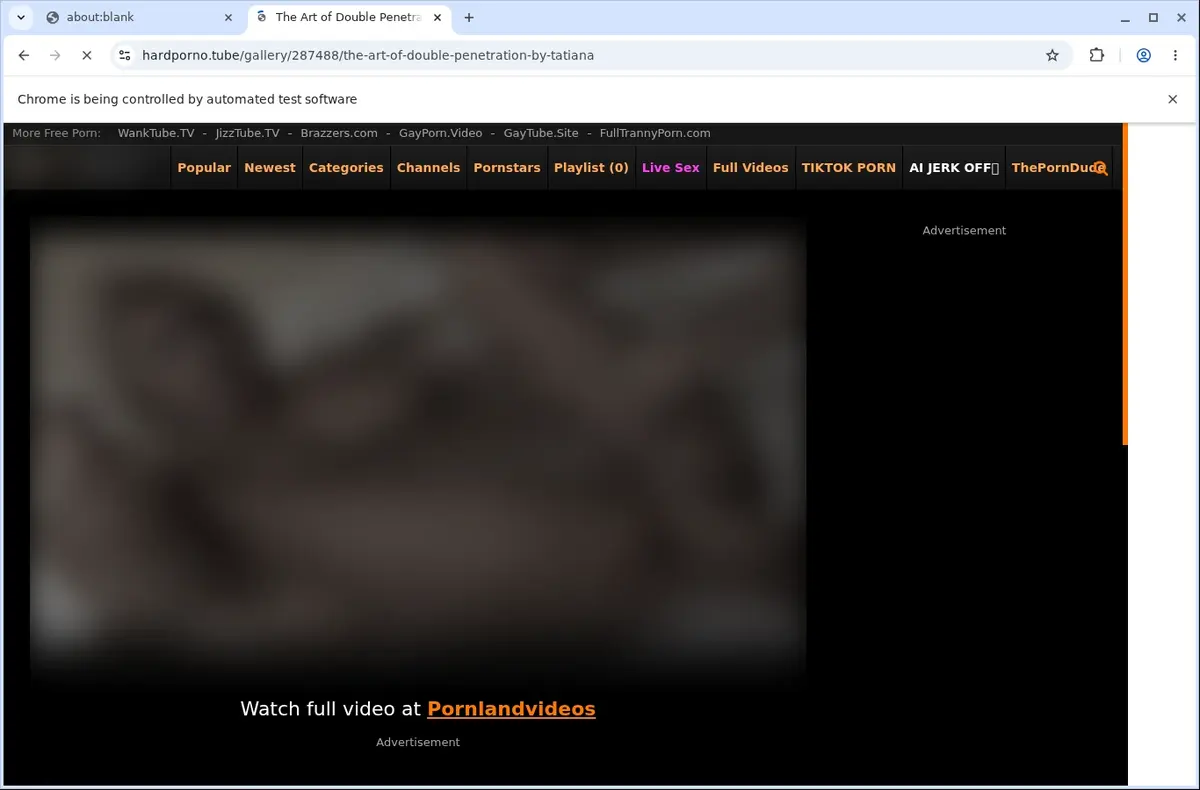1200x790 pixels.
Task: Open the Chrome three-dot menu
Action: (1175, 56)
